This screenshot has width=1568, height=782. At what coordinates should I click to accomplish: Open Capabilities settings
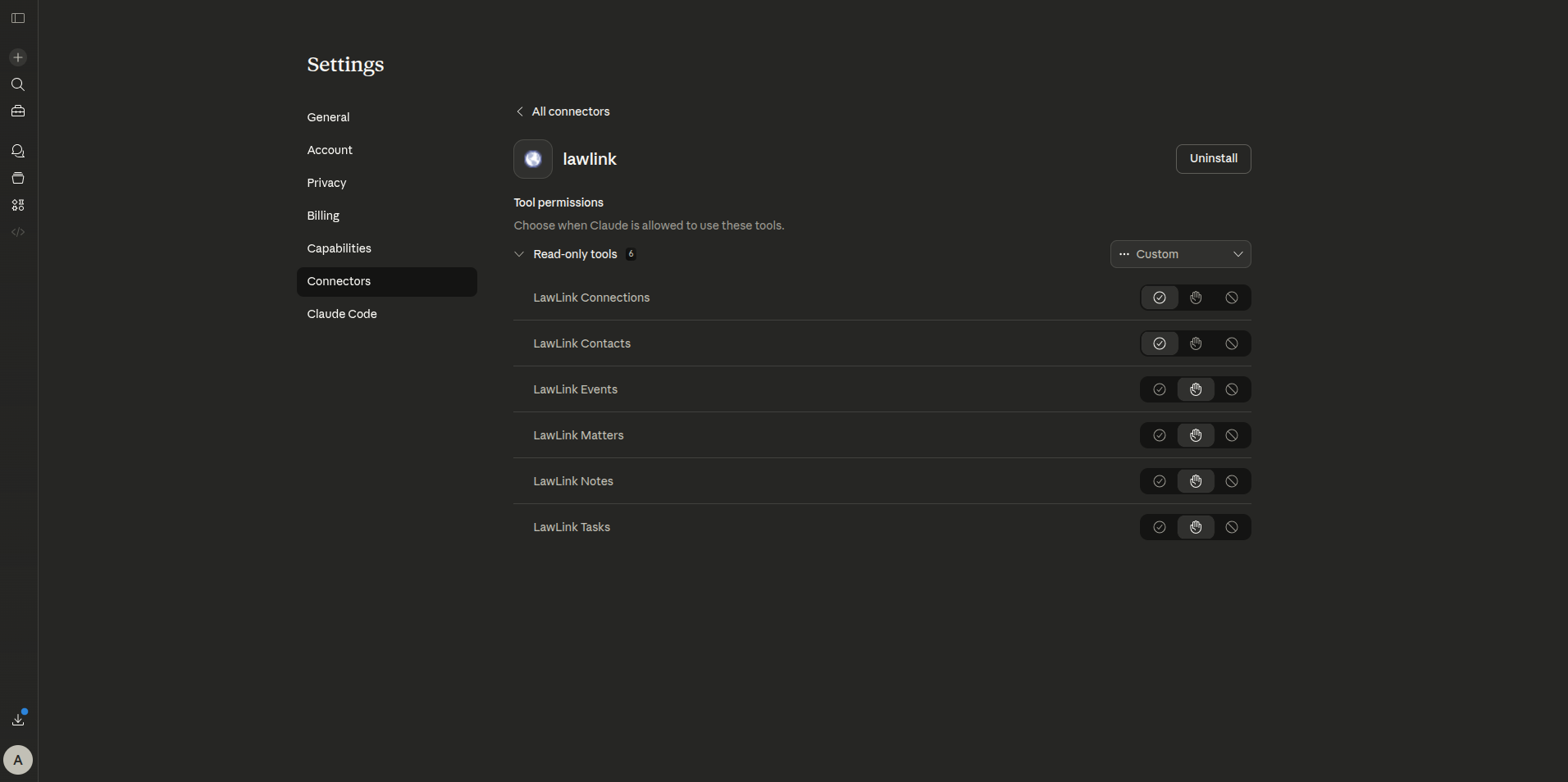[x=387, y=248]
